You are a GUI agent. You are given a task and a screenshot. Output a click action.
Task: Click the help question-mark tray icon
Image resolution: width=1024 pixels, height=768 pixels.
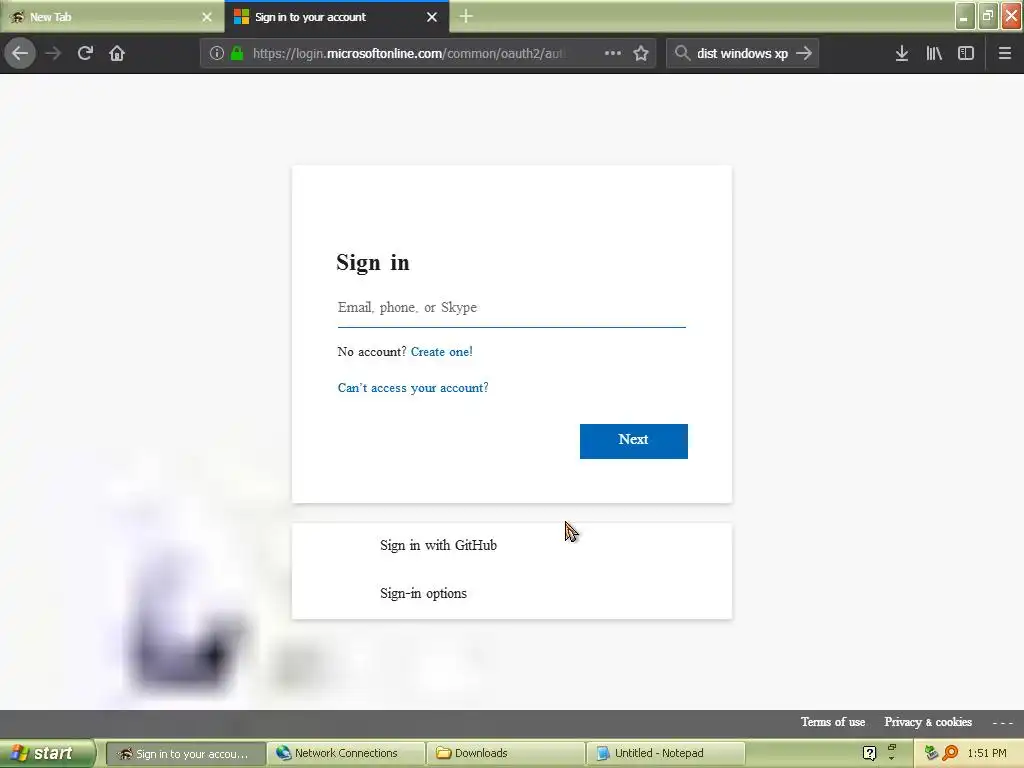coord(869,753)
